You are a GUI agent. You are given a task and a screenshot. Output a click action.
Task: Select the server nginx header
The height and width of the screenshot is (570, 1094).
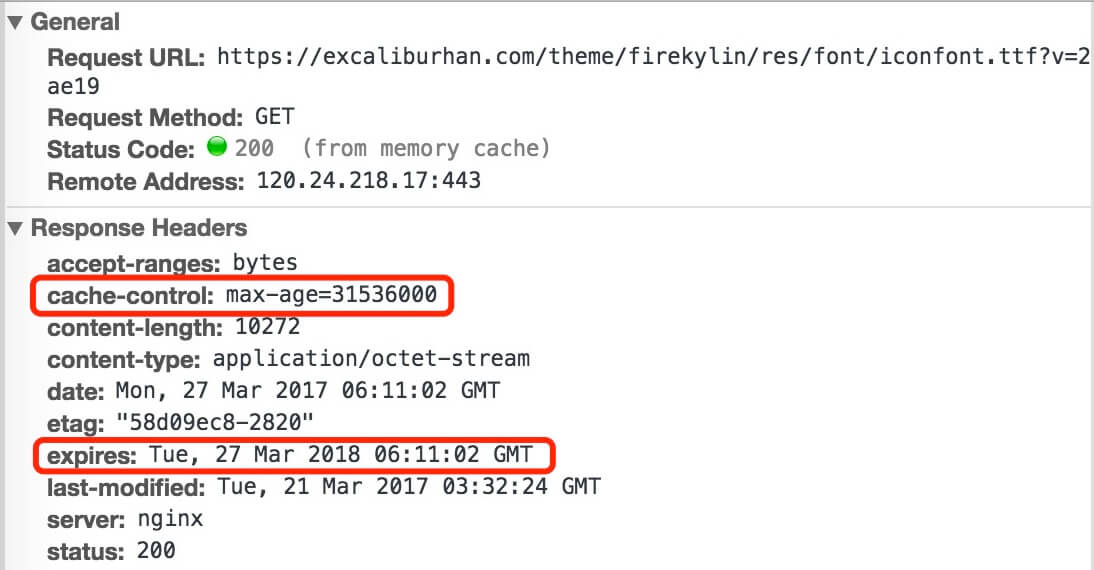coord(125,519)
